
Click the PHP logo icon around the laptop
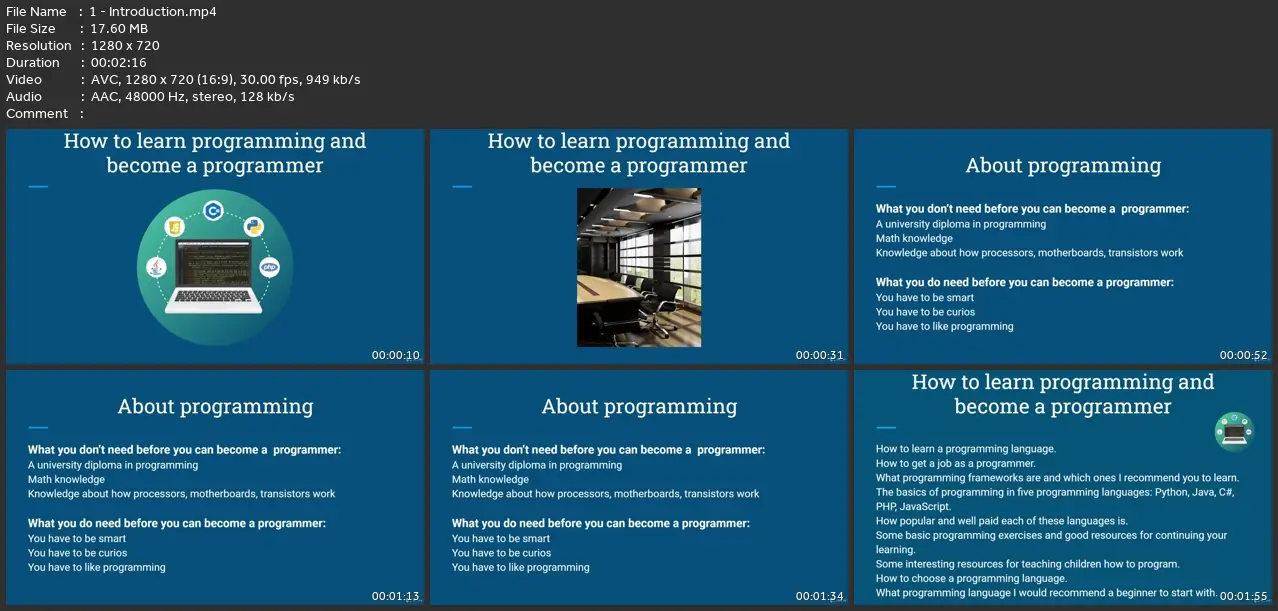(270, 267)
